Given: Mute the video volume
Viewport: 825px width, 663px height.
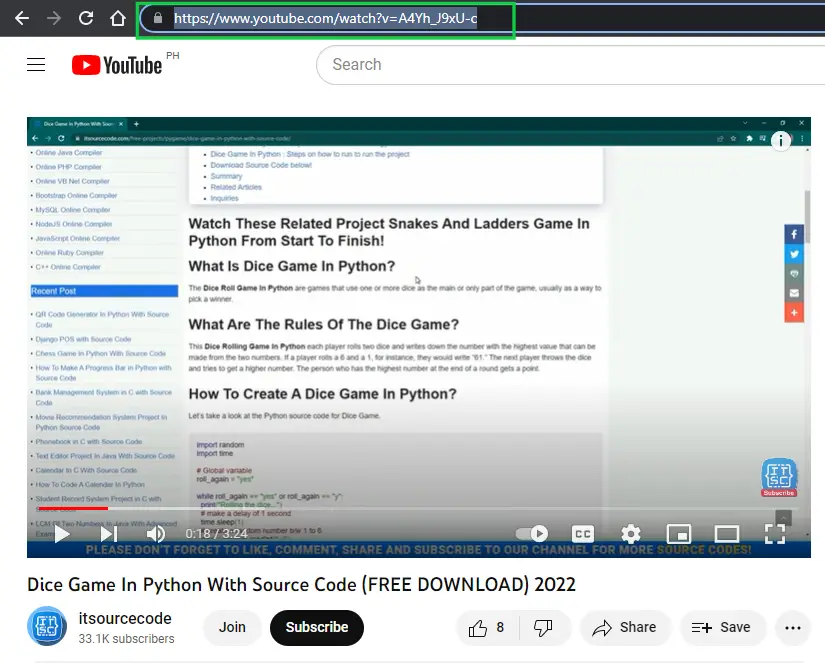Looking at the screenshot, I should click(x=155, y=534).
